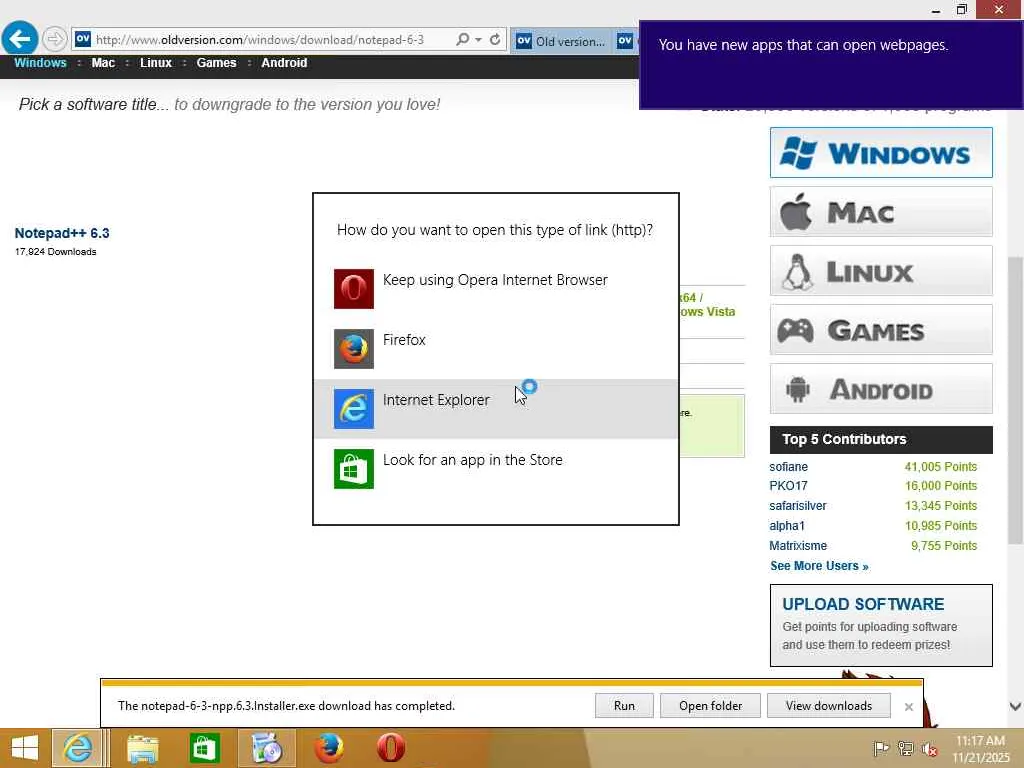The width and height of the screenshot is (1024, 768).
Task: Open the Windows category in site menu
Action: tap(40, 63)
